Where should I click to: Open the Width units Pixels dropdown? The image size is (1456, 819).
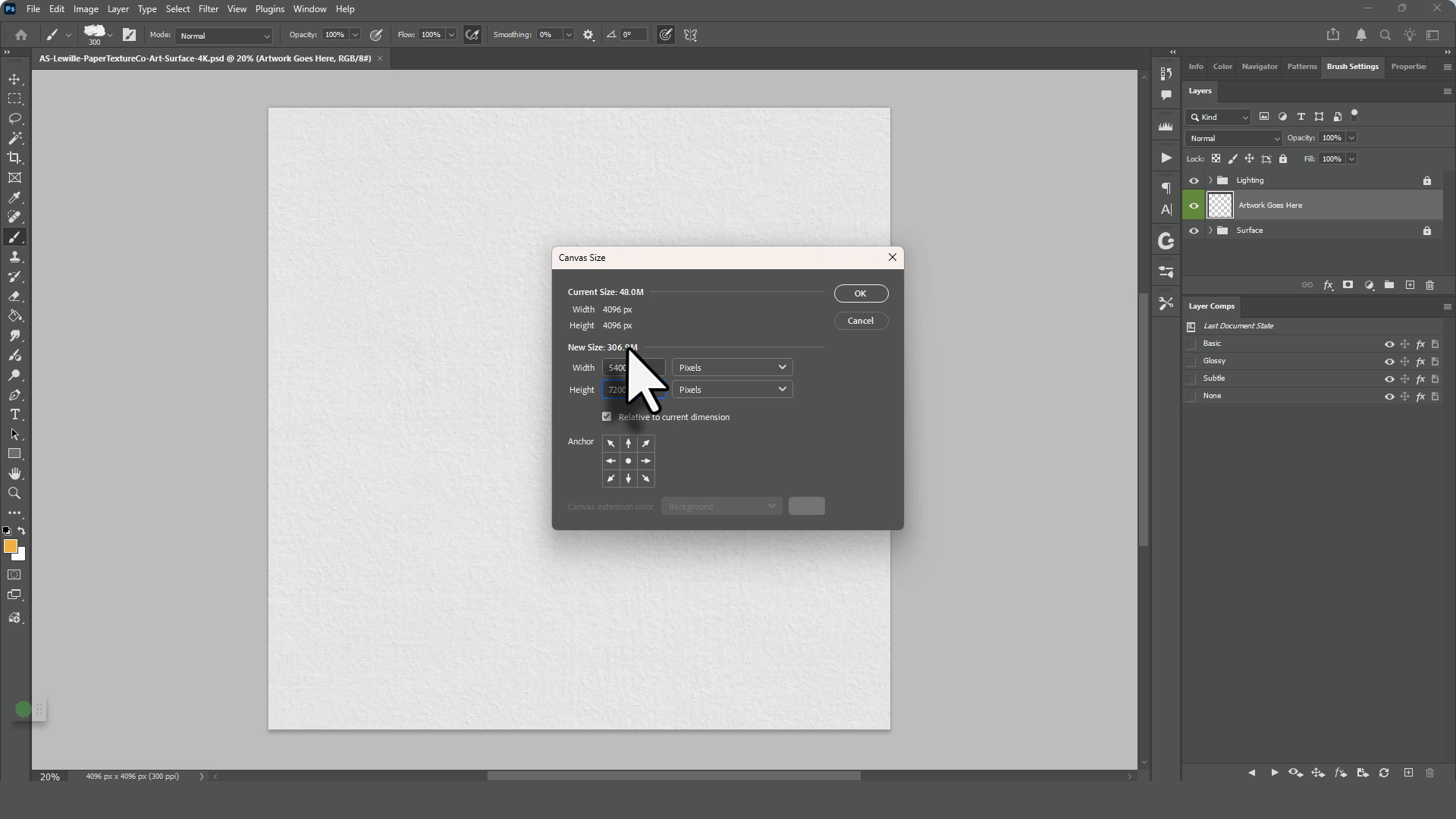click(x=732, y=368)
